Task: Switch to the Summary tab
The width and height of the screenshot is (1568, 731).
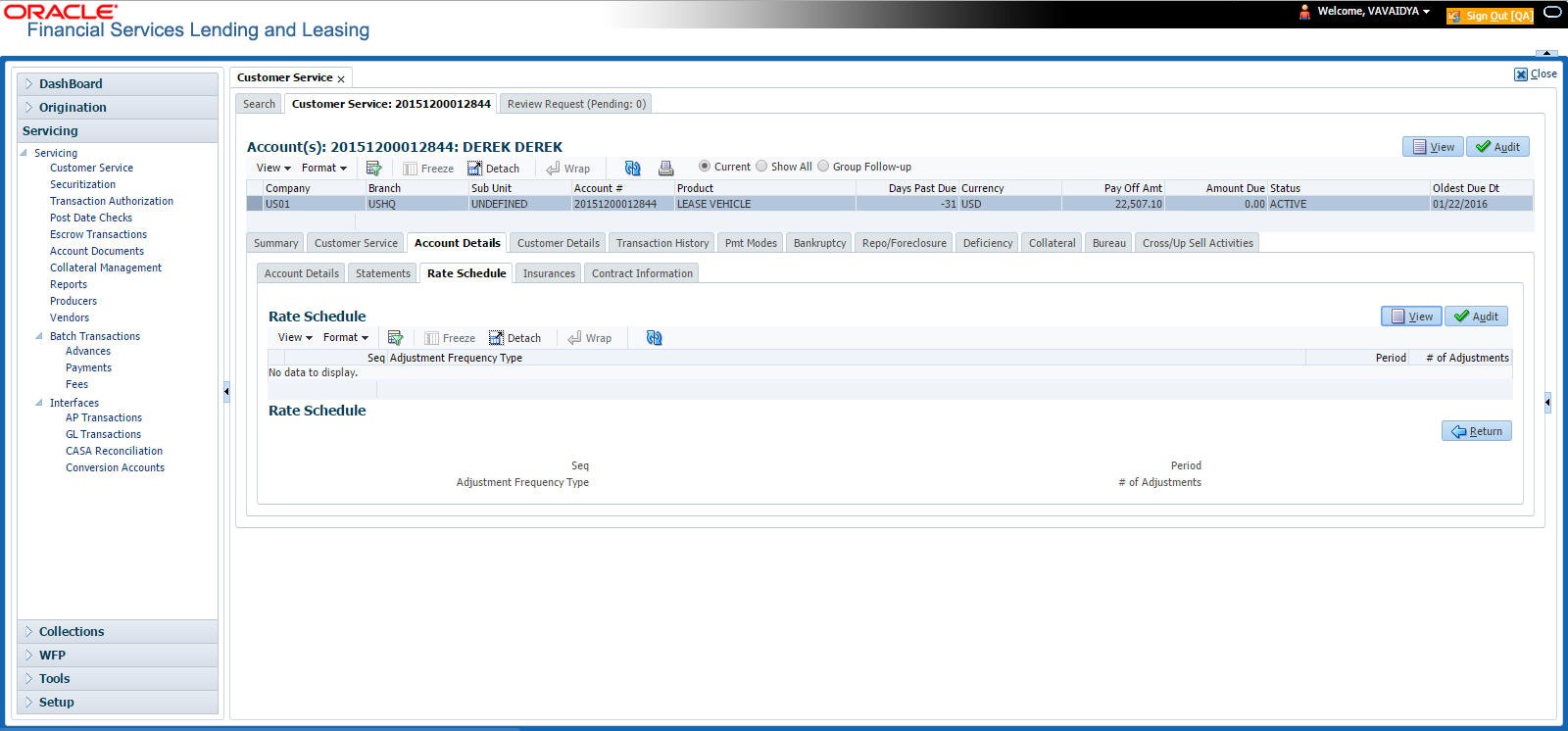Action: (x=275, y=243)
